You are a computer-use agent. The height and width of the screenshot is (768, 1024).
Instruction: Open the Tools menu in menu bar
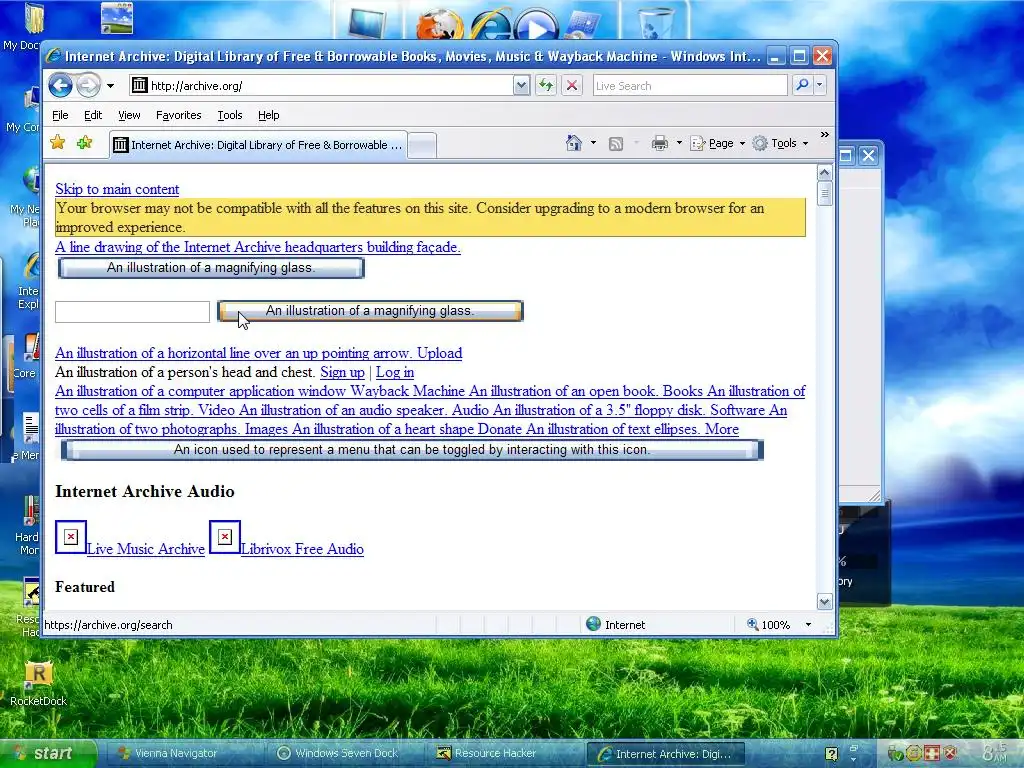(x=230, y=115)
